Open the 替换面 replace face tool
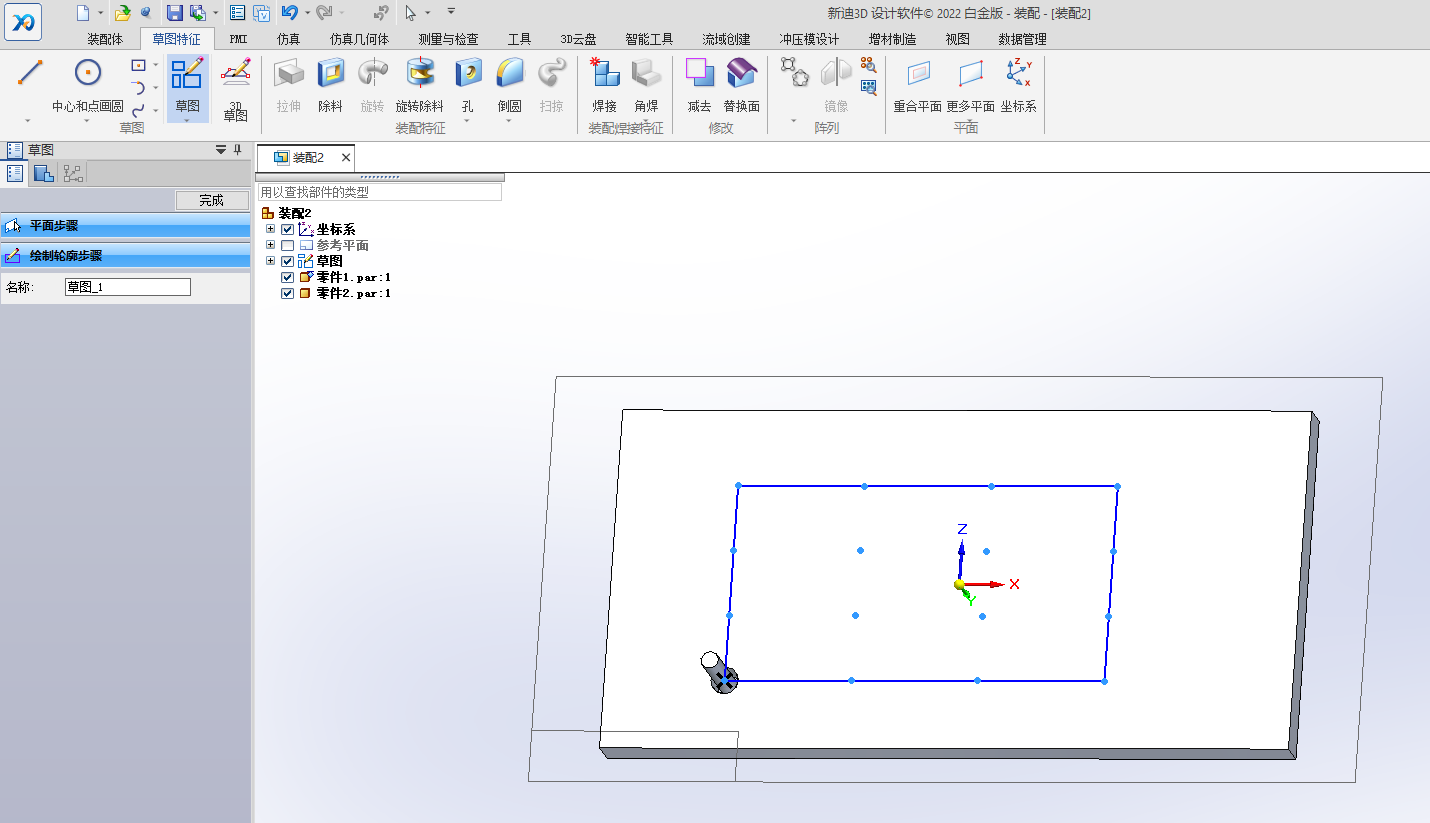 (x=741, y=74)
